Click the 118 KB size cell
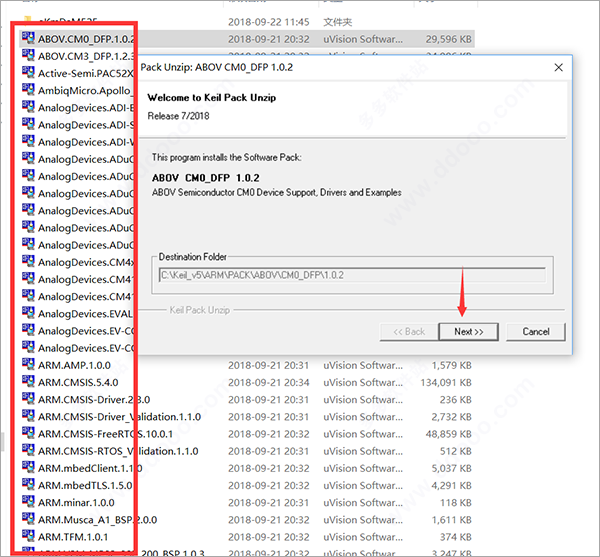This screenshot has height=557, width=600. point(456,503)
